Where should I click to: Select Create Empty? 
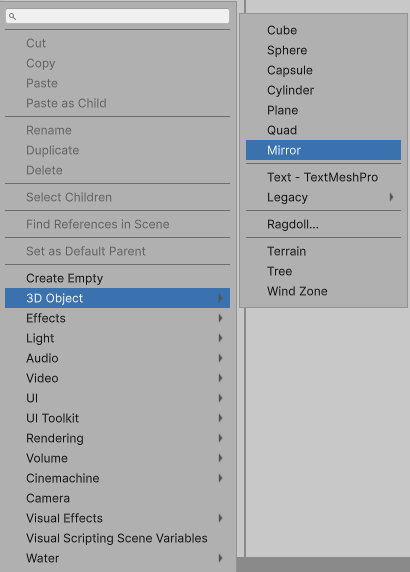[x=117, y=278]
